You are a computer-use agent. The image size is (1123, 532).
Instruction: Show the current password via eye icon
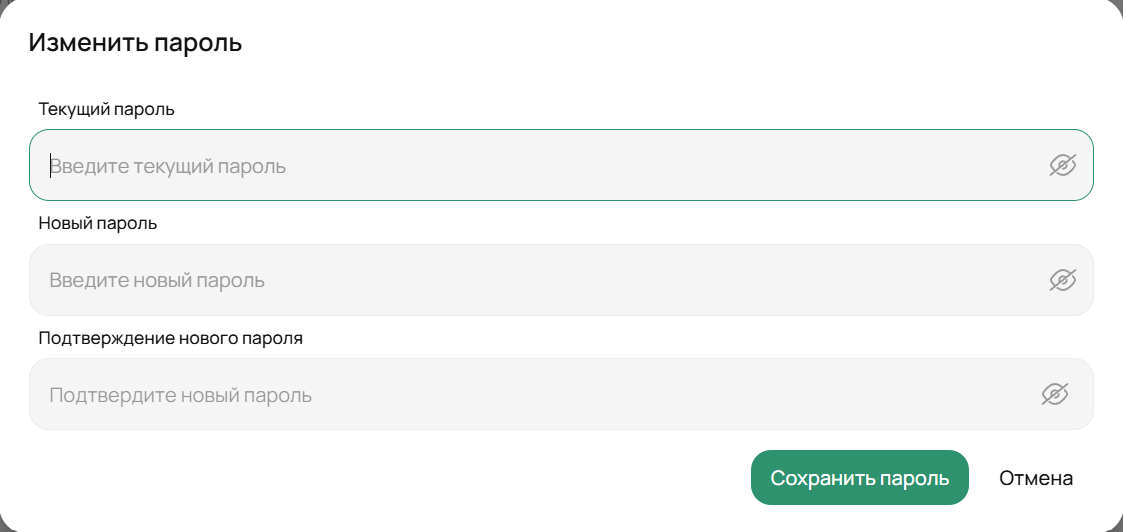[x=1062, y=165]
